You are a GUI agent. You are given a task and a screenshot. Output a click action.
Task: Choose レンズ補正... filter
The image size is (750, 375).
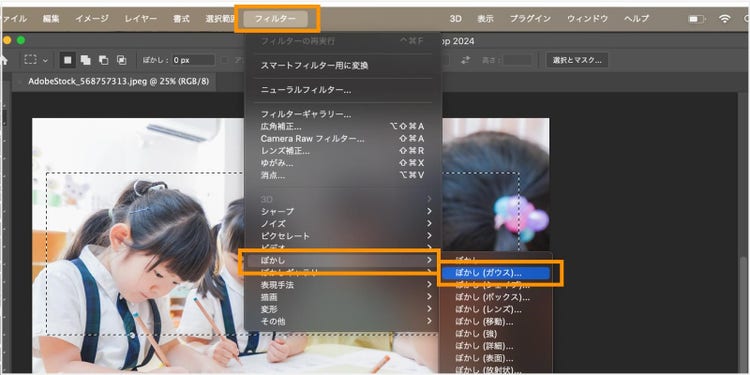click(342, 151)
